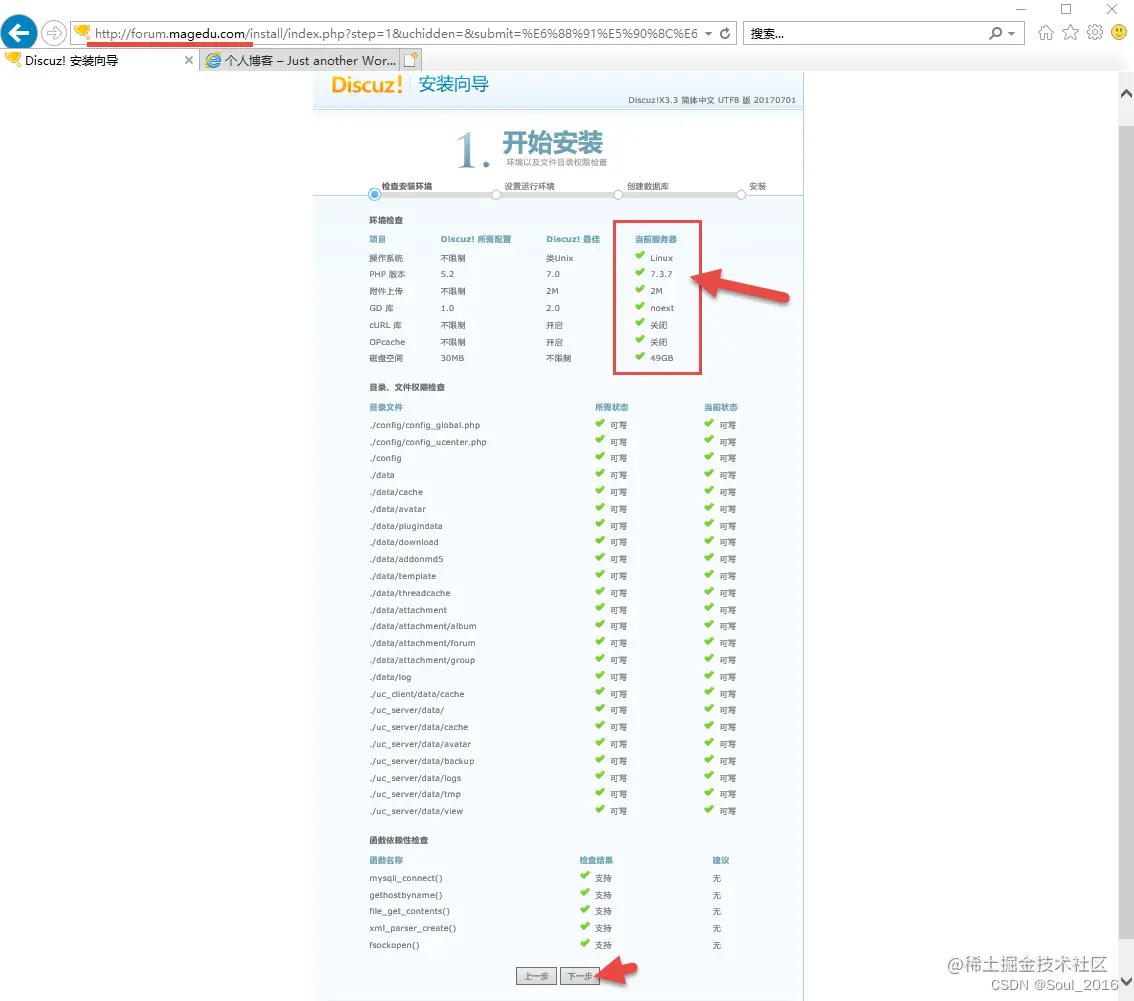Viewport: 1134px width, 1001px height.
Task: Maximize the browser window
Action: tap(1066, 9)
